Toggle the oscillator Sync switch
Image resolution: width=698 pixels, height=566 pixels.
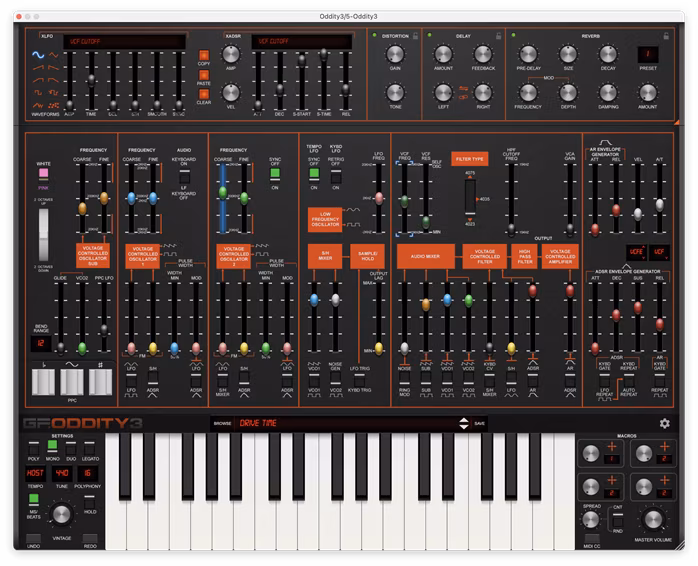[275, 172]
